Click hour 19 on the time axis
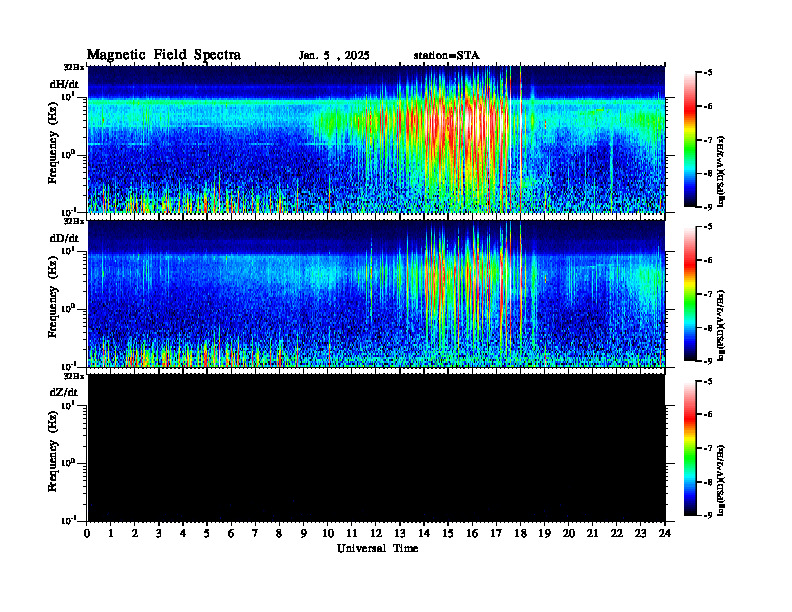Viewport: 792px width, 612px height. click(544, 534)
